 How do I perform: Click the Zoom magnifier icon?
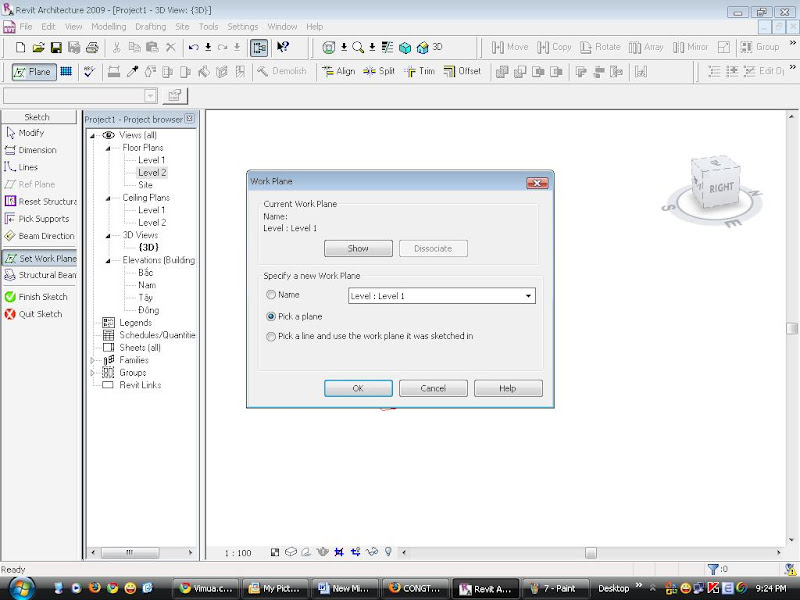click(x=358, y=47)
